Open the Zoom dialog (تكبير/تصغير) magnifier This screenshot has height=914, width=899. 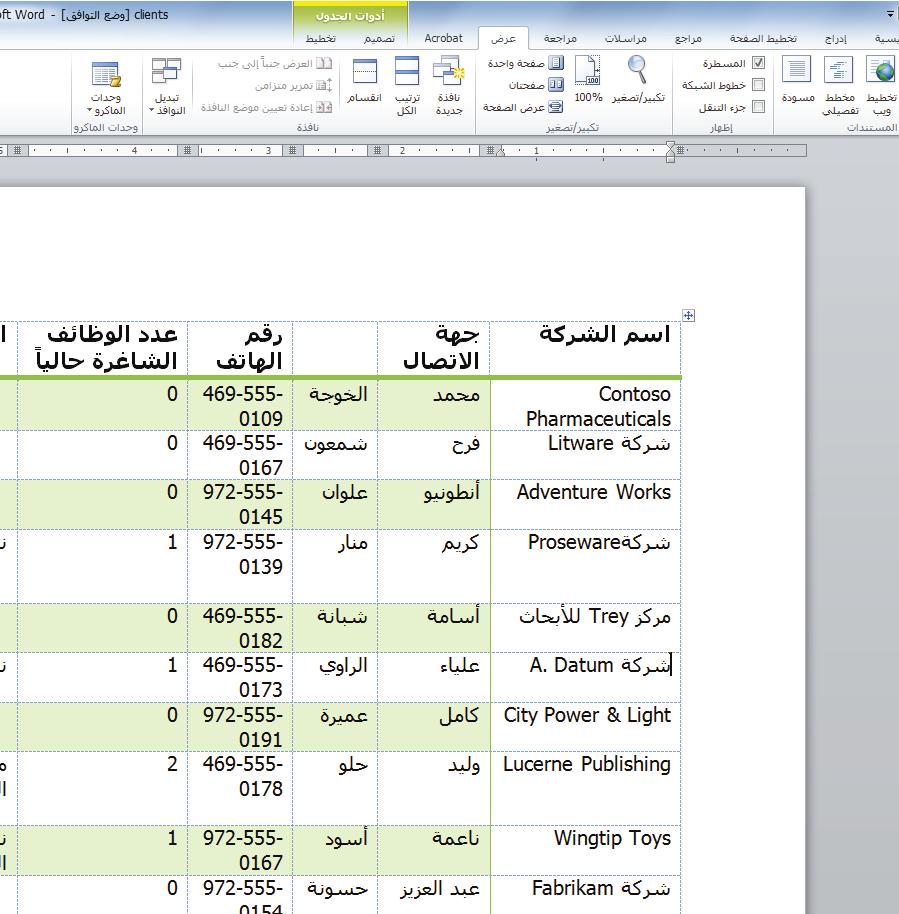tap(638, 80)
